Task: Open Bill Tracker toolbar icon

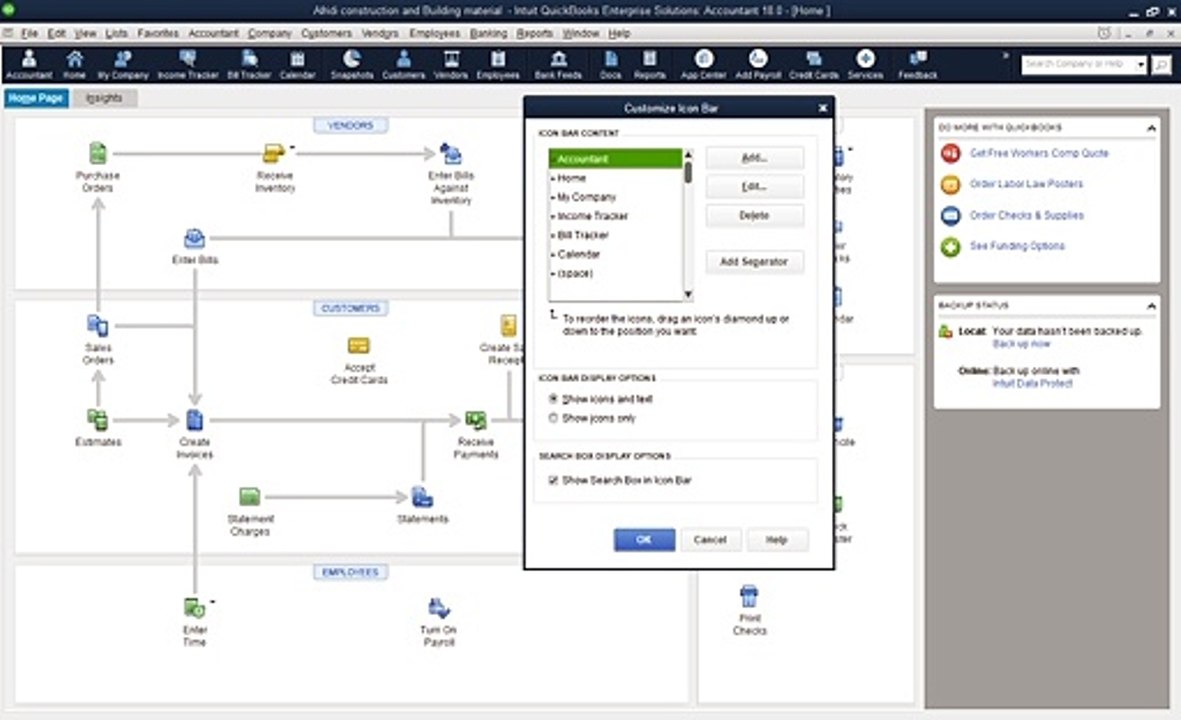Action: click(249, 64)
